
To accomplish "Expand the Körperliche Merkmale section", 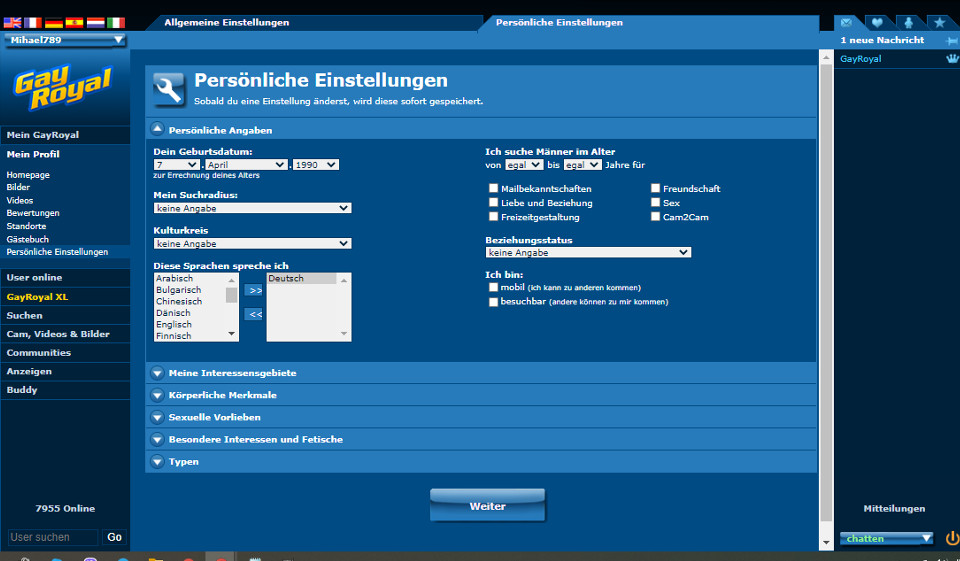I will point(223,395).
